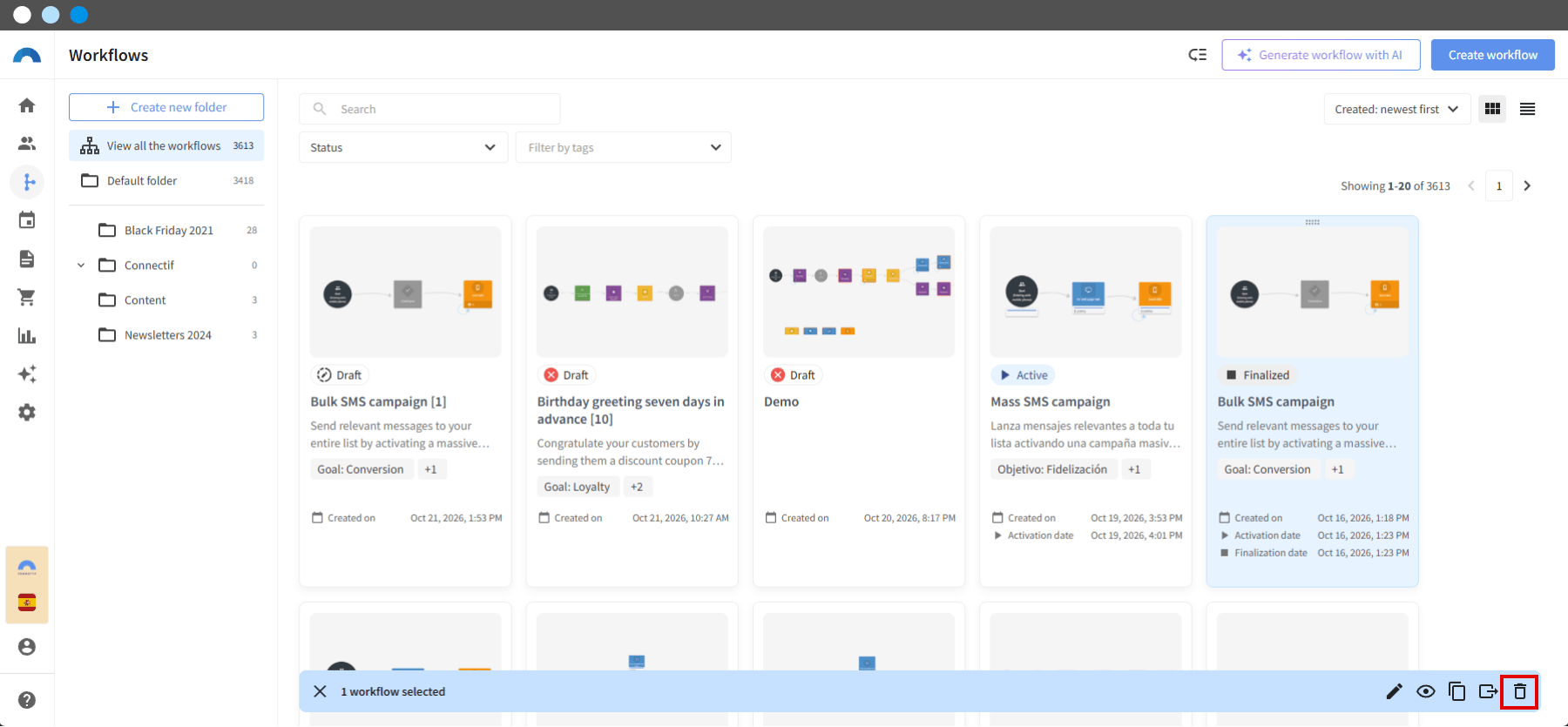The width and height of the screenshot is (1568, 727).
Task: Open the Created: newest first sort dropdown
Action: tap(1397, 109)
